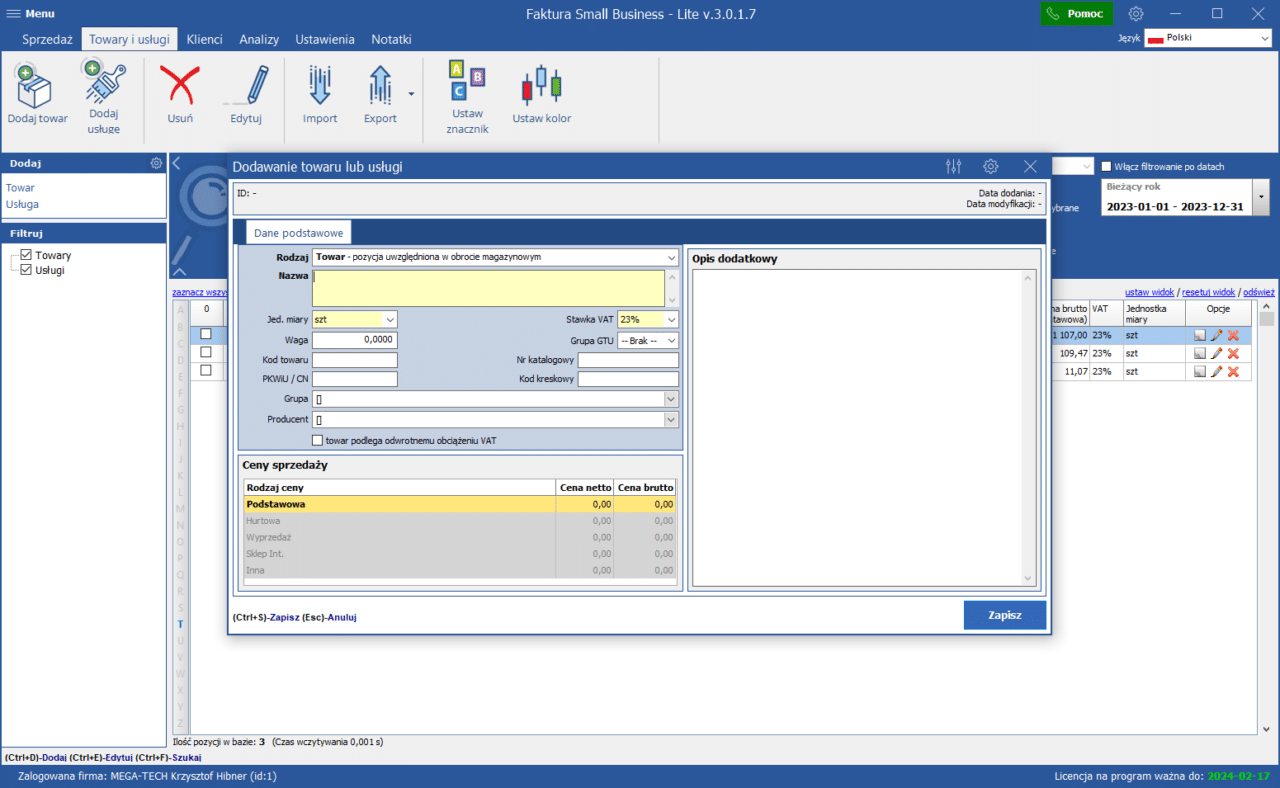The image size is (1280, 788).
Task: Click the picture icon in the 1 107,00 row
Action: point(1200,335)
